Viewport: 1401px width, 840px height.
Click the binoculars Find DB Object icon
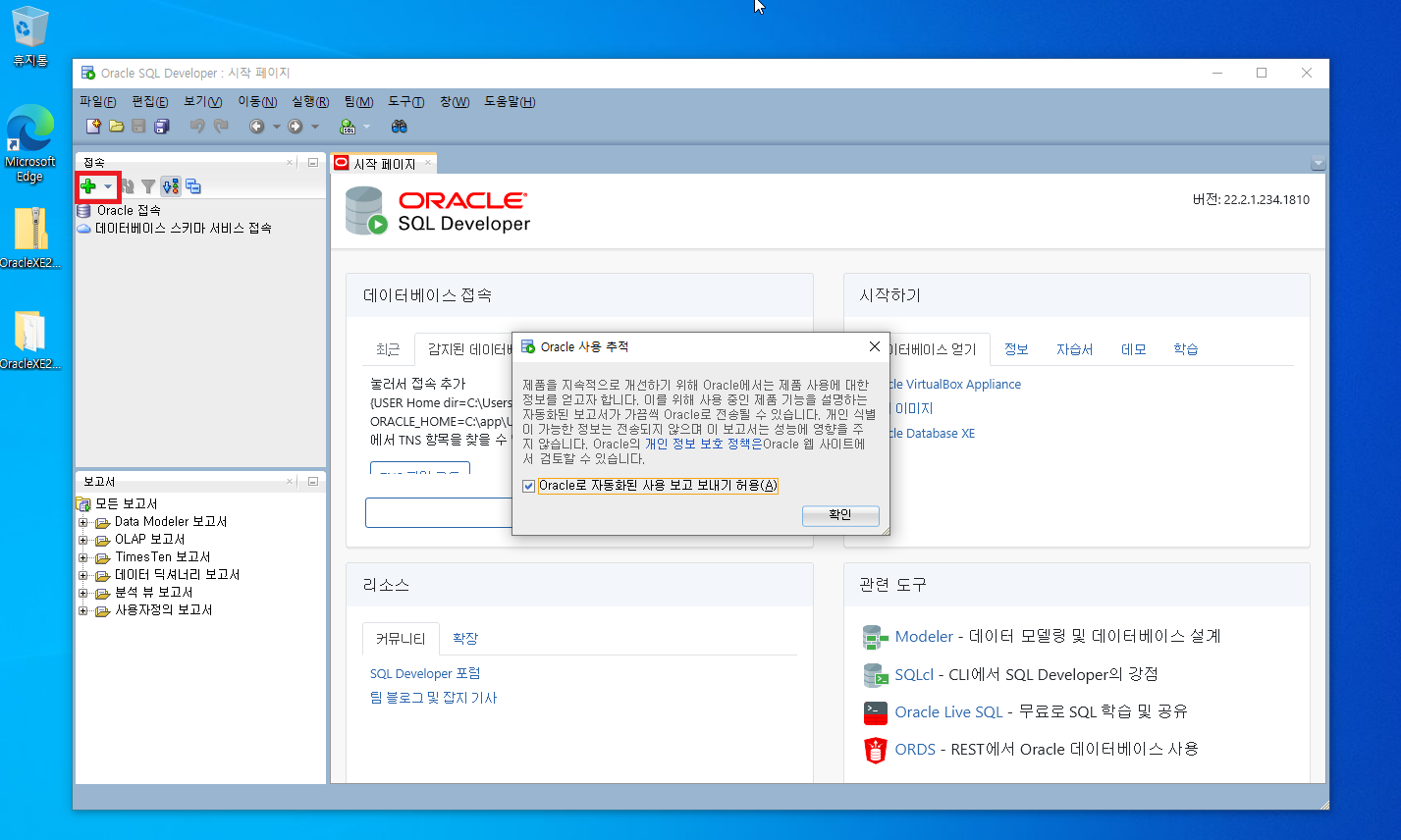pos(399,127)
